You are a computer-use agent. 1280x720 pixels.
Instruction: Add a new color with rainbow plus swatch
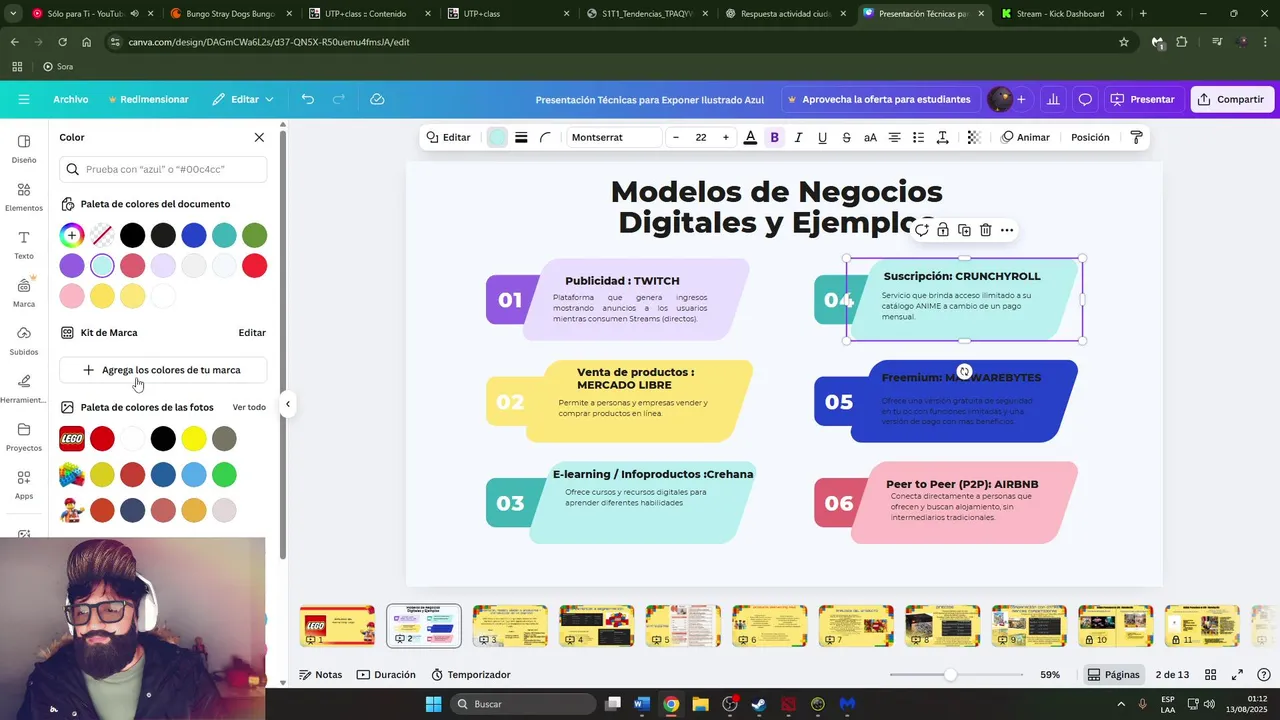point(71,235)
